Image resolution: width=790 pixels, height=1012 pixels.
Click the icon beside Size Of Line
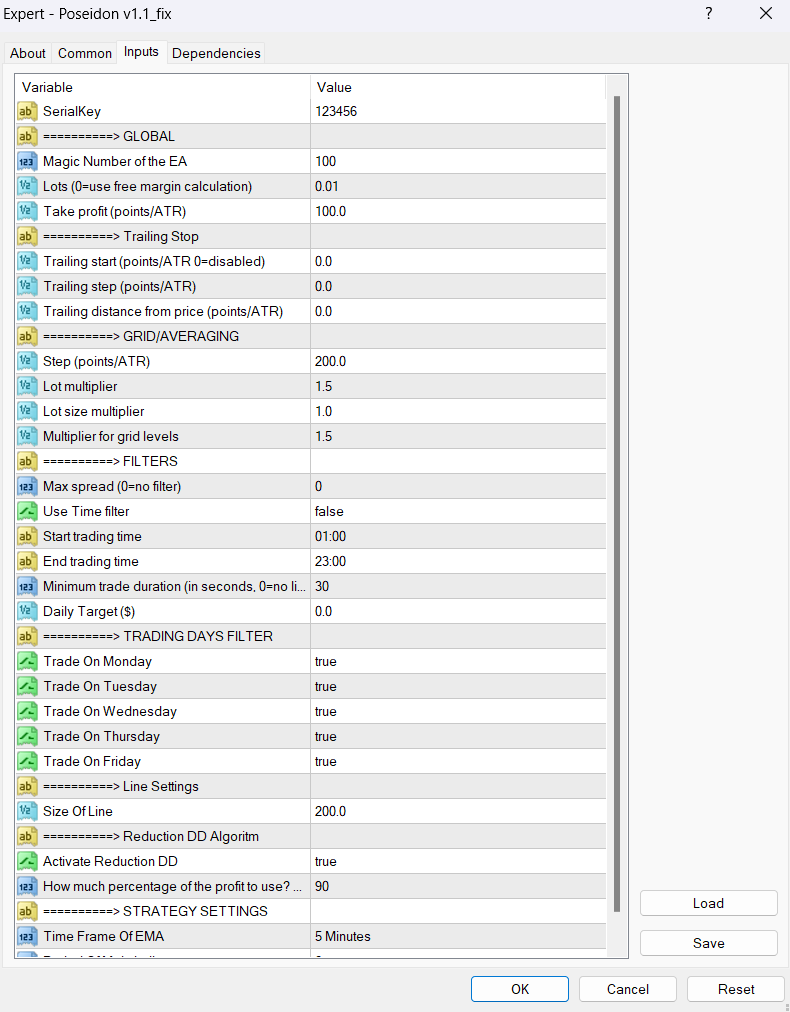pos(28,811)
